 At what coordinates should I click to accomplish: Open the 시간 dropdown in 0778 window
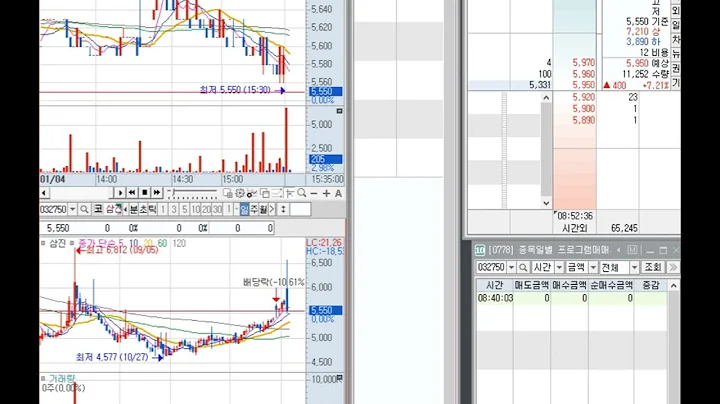point(559,267)
